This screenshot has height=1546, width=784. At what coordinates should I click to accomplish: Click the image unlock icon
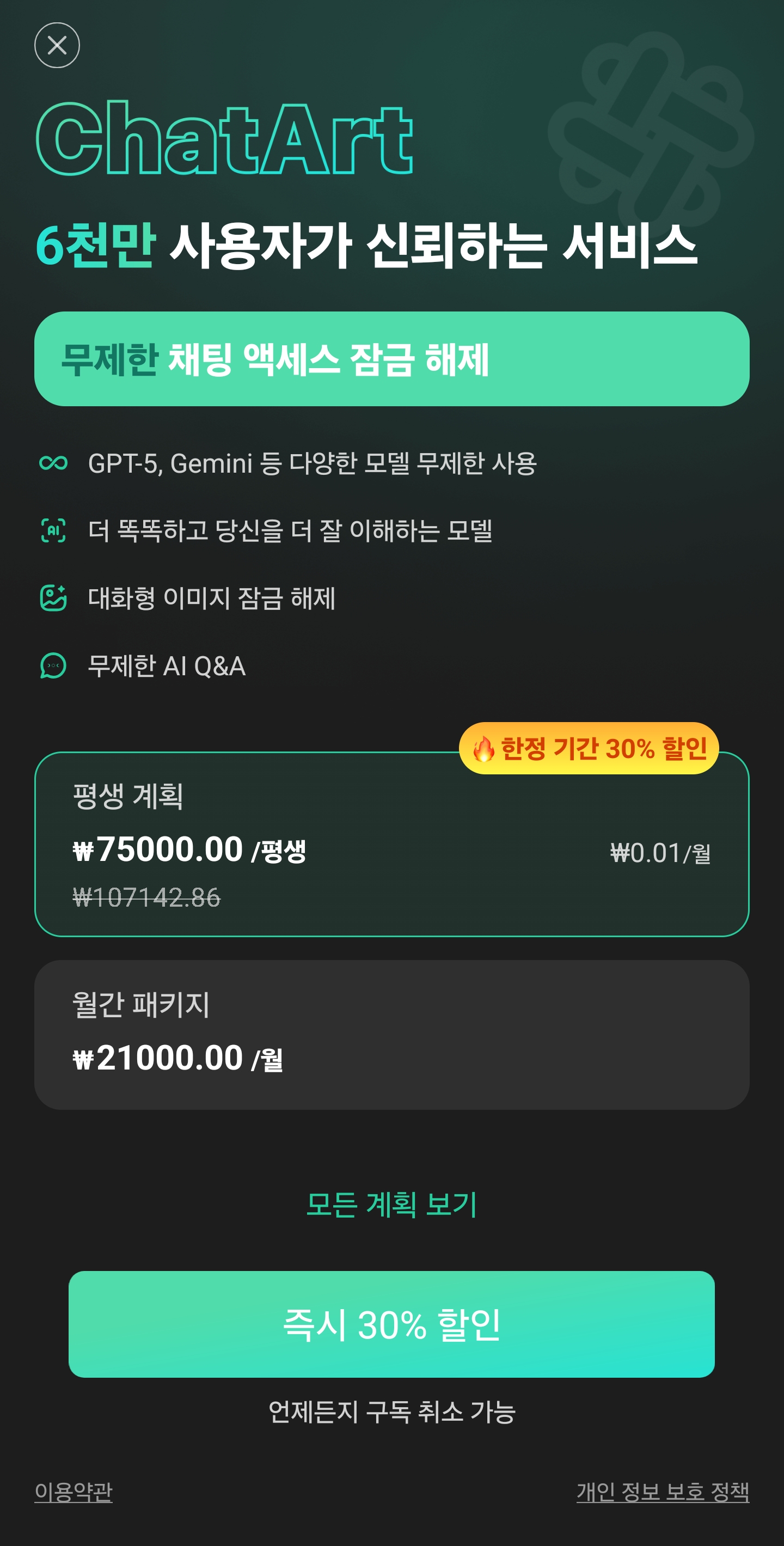pos(53,598)
